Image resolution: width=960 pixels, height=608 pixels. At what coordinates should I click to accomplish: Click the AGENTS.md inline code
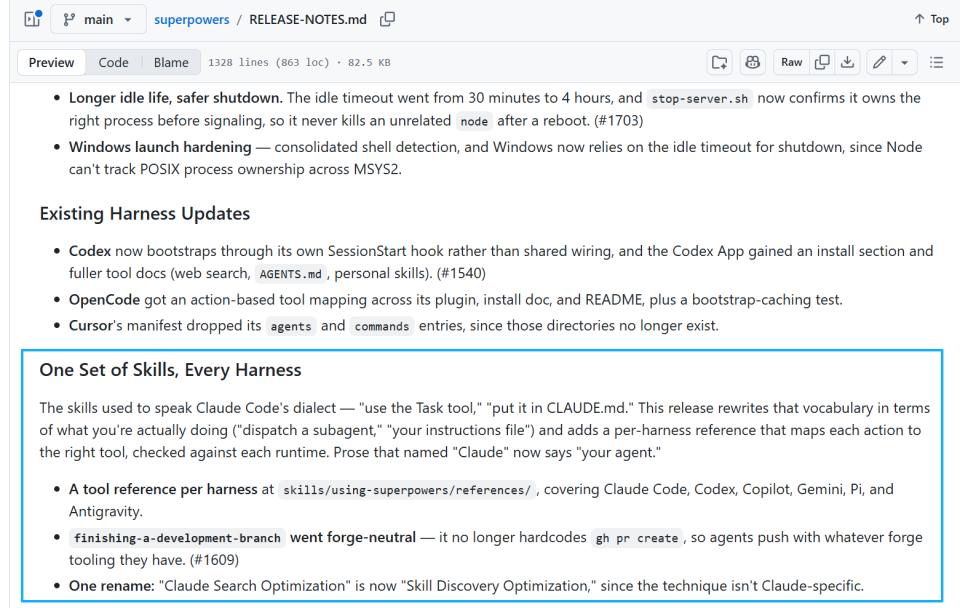tap(290, 274)
